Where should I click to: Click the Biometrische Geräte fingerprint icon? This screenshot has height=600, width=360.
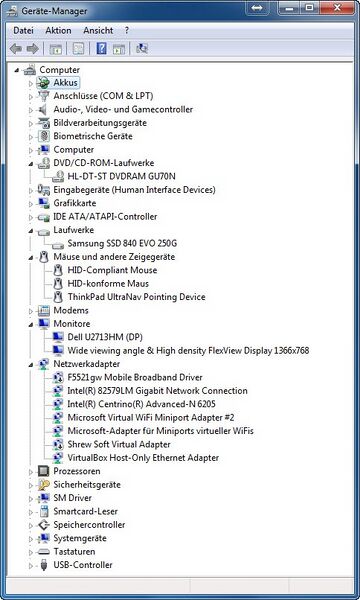click(x=44, y=136)
